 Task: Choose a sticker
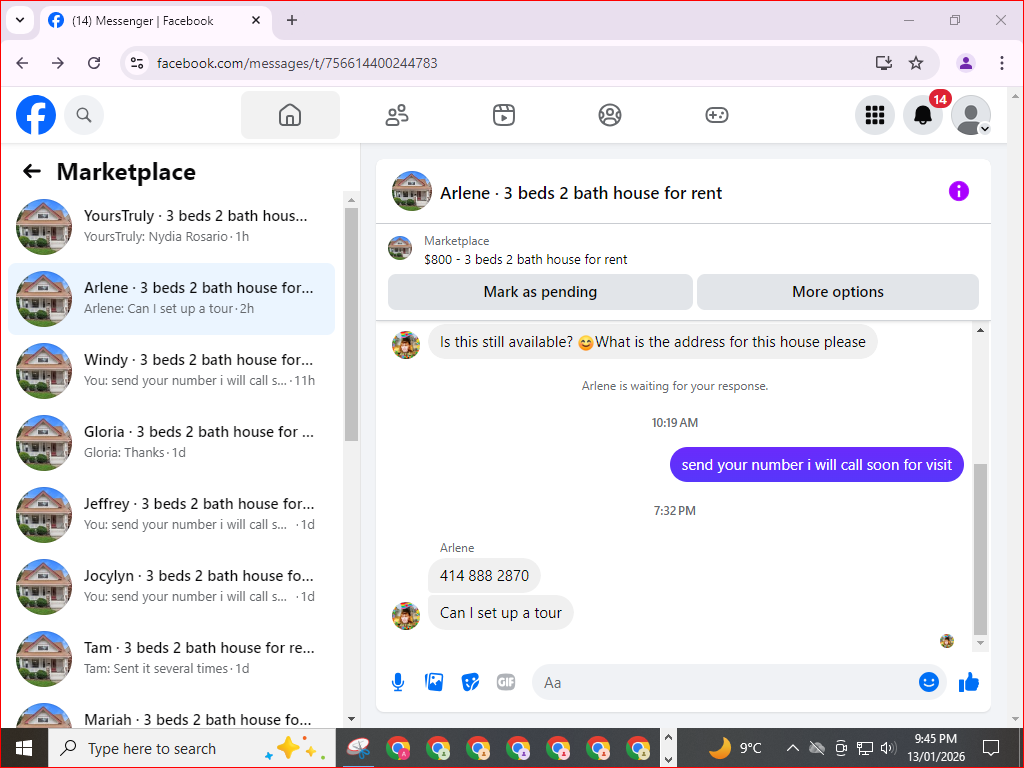tap(470, 682)
